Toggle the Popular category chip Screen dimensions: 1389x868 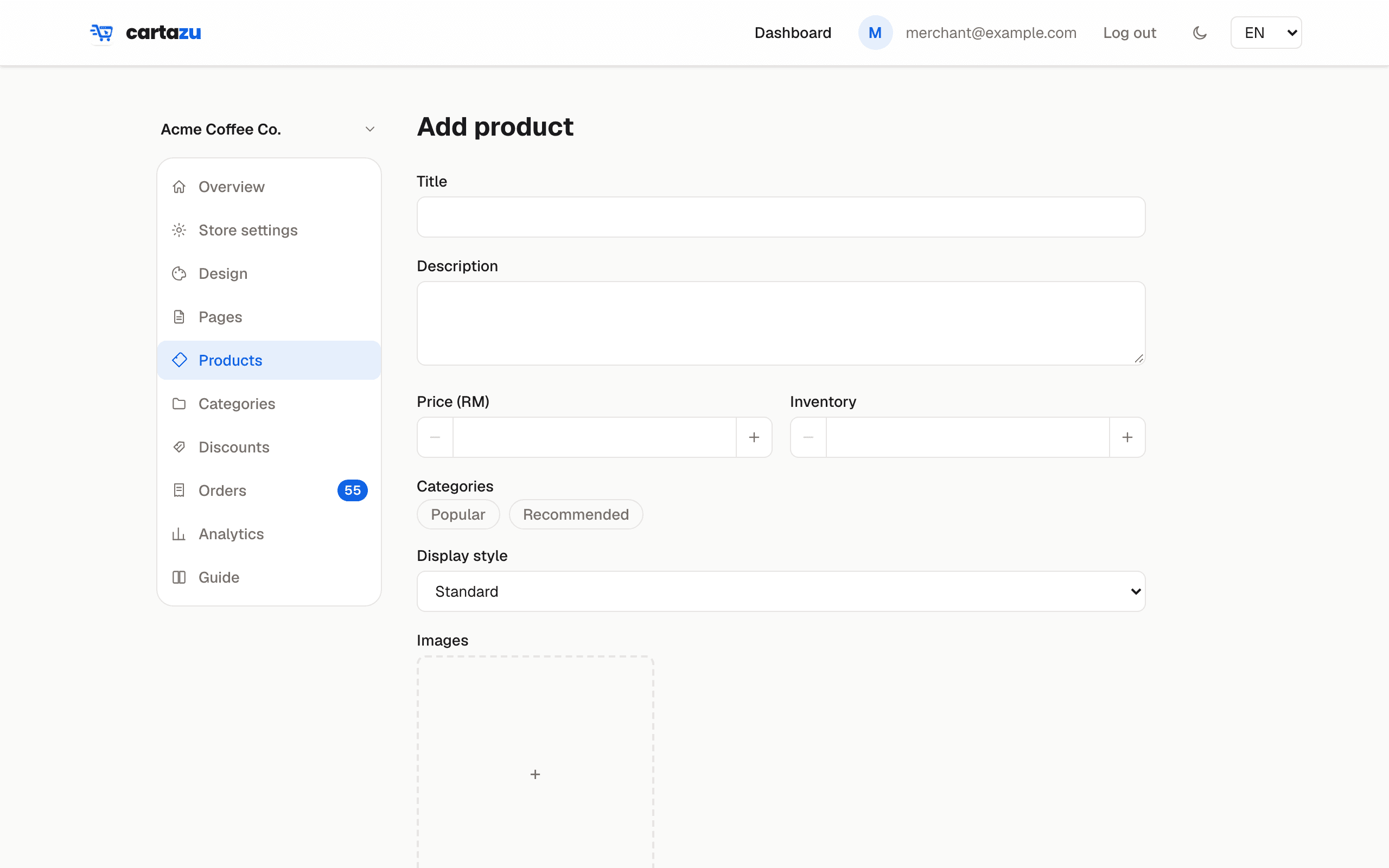click(x=458, y=514)
